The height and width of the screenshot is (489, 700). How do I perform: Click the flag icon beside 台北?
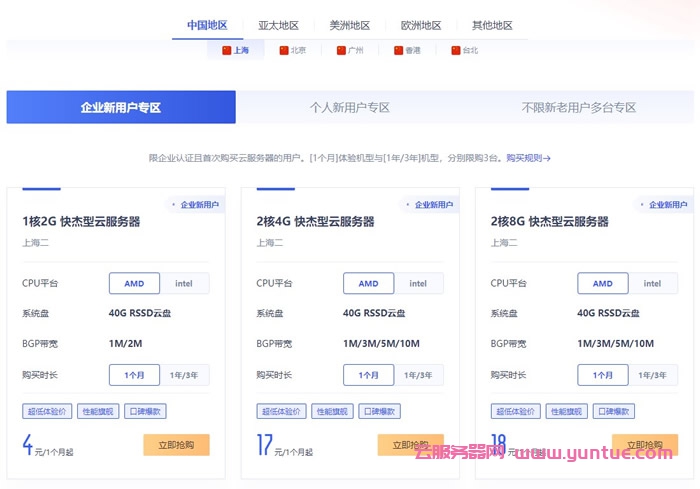click(456, 50)
